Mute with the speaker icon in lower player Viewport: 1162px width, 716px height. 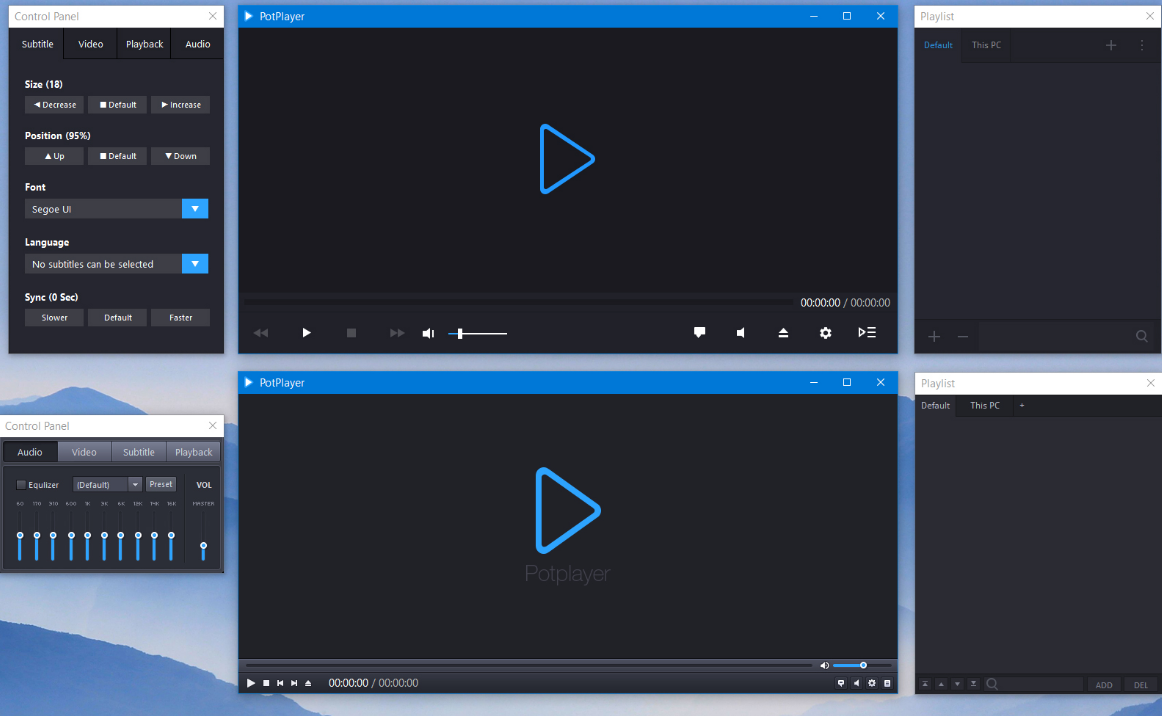coord(824,666)
